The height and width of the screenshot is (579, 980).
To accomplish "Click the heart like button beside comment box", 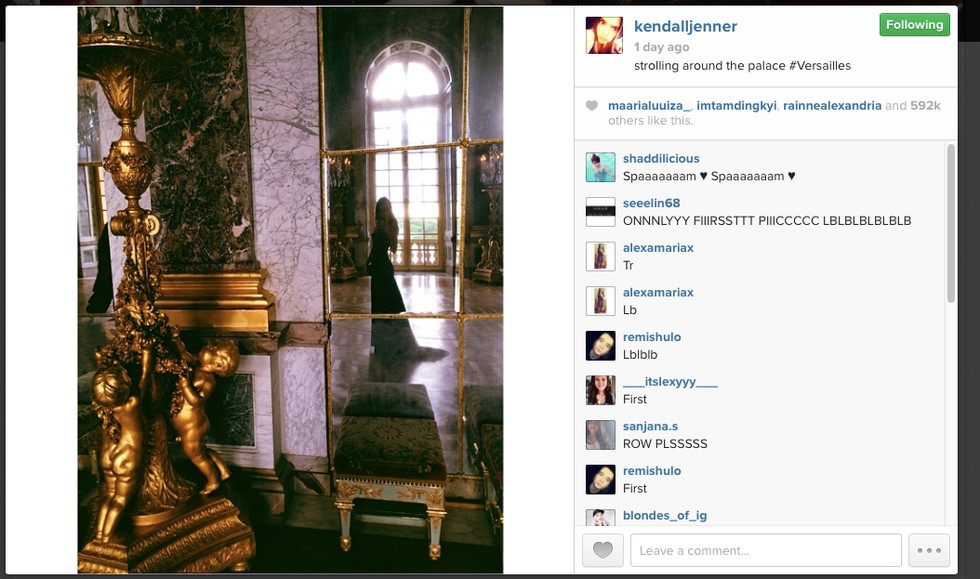I will point(602,550).
